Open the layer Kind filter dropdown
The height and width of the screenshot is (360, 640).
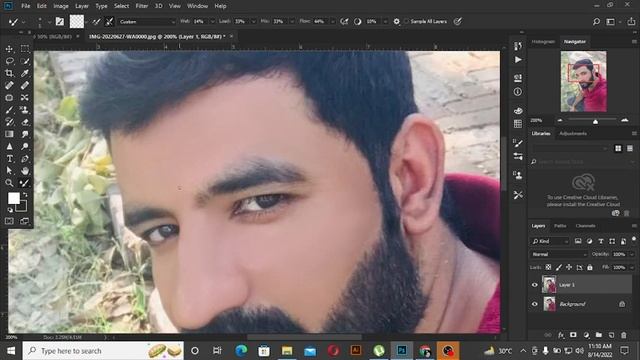(x=549, y=241)
